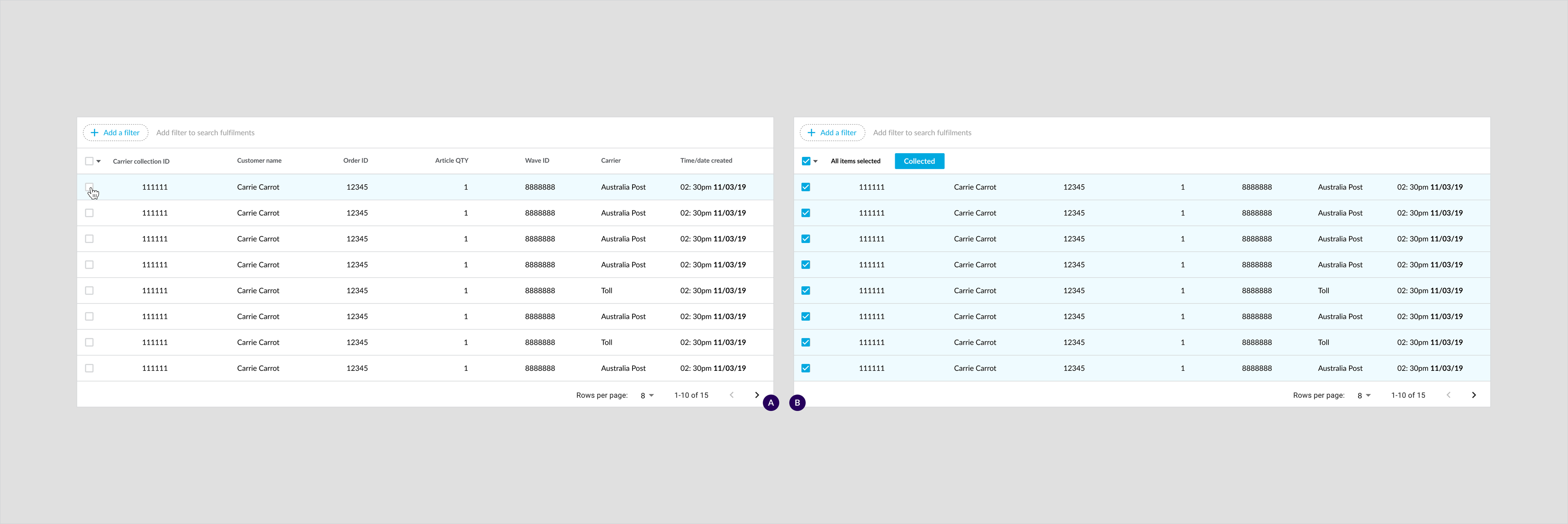Click previous page arrow in right table

pyautogui.click(x=1449, y=395)
